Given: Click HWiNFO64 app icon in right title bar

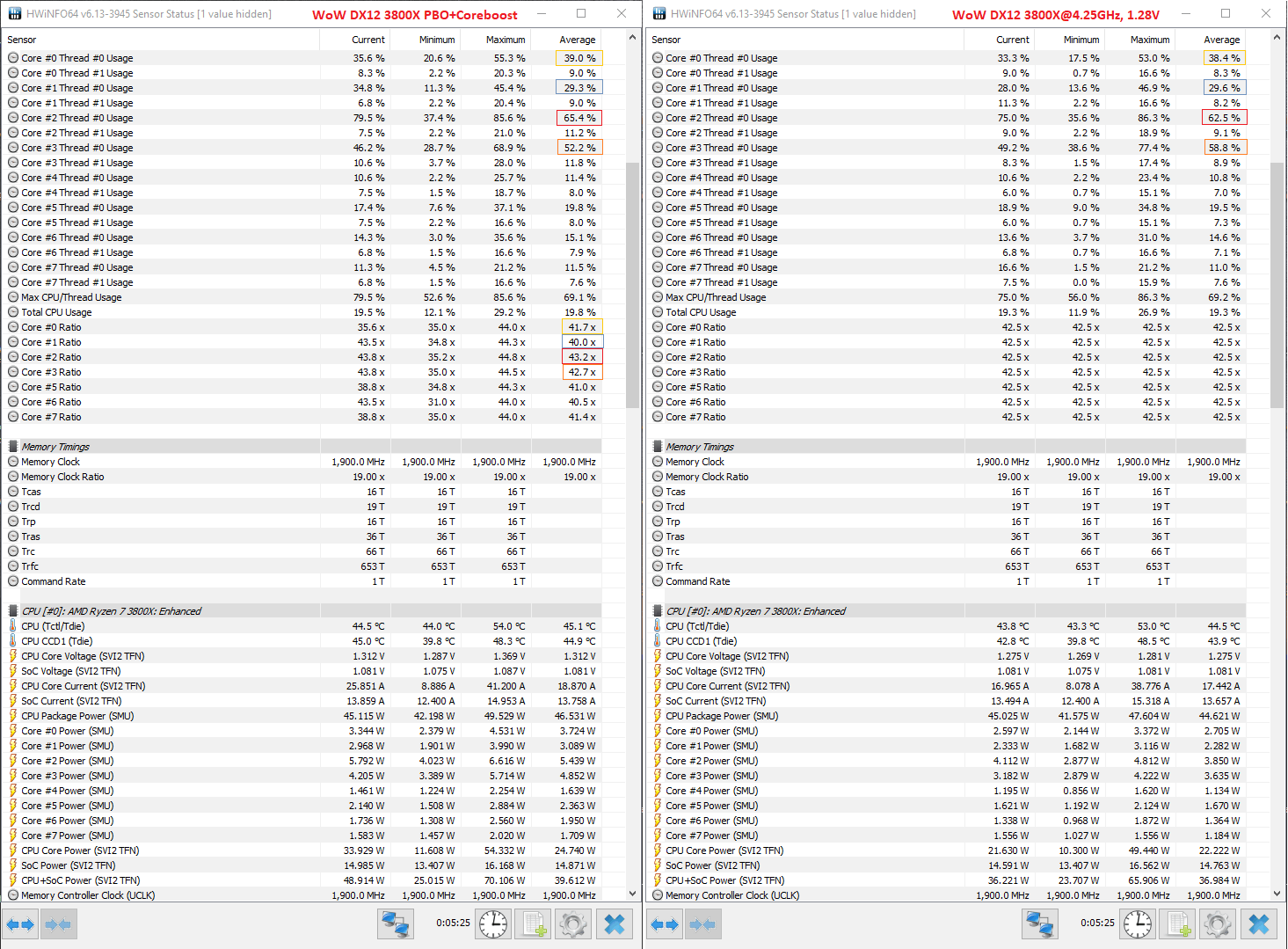Looking at the screenshot, I should tap(658, 14).
